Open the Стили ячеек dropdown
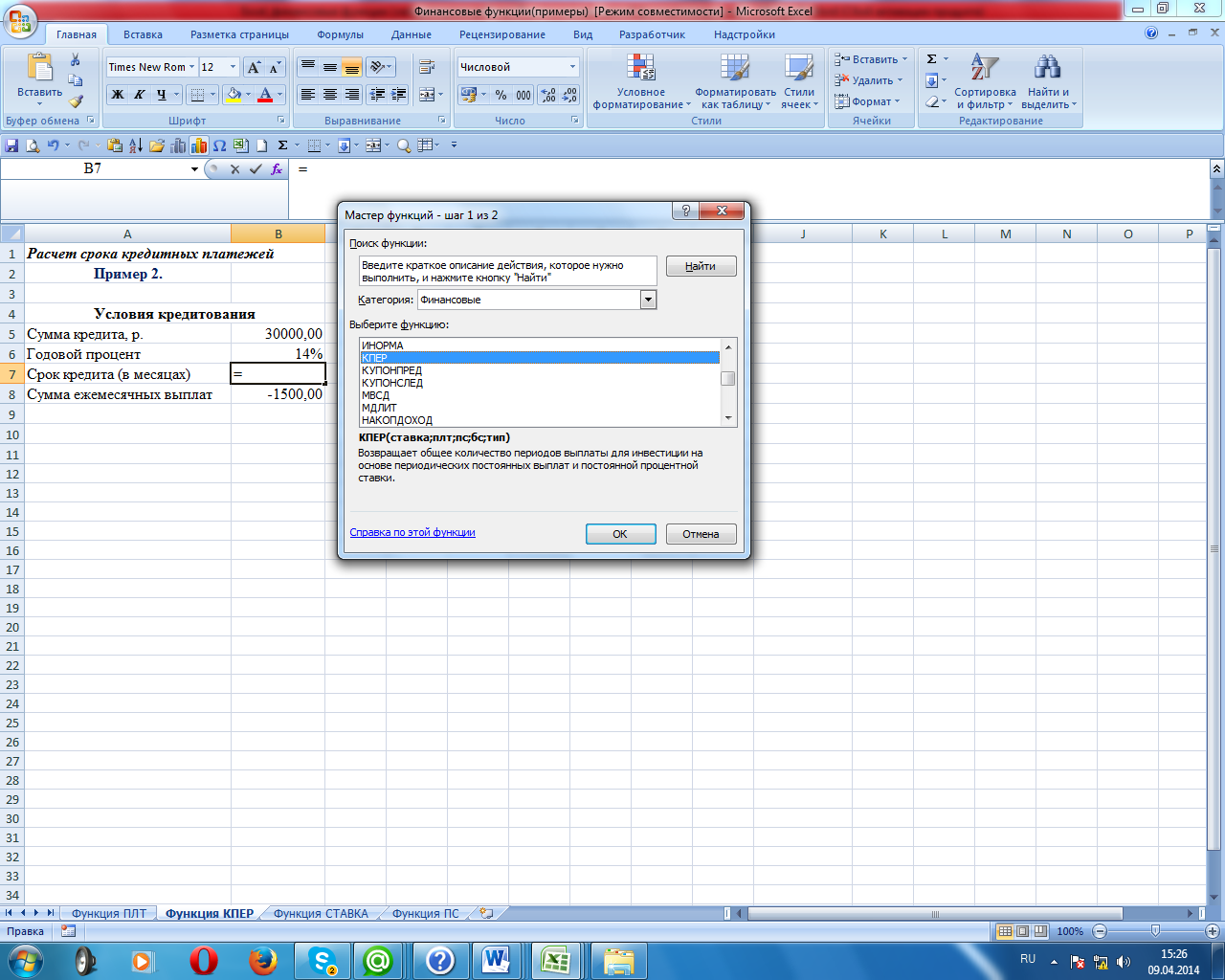 tap(799, 82)
